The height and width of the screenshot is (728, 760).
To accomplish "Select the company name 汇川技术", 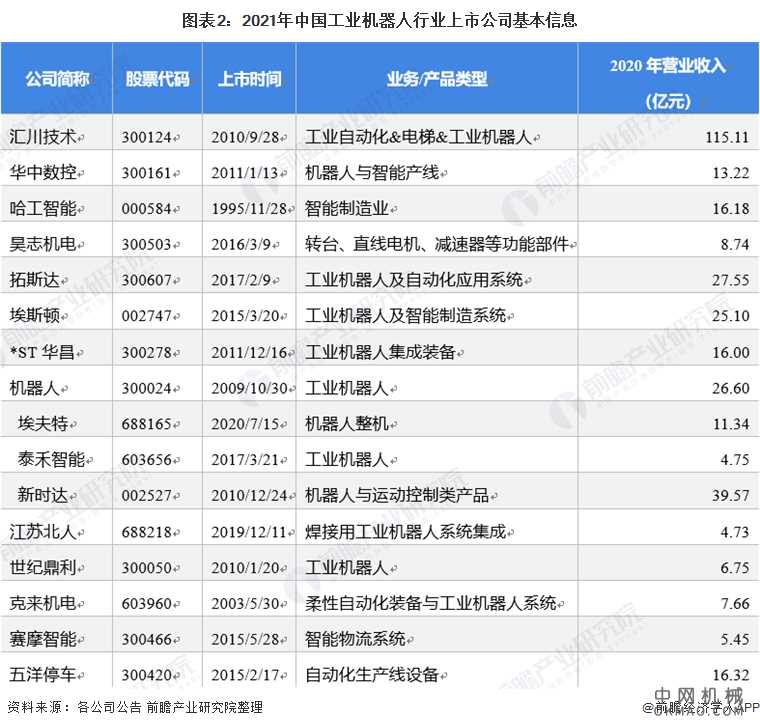I will point(43,137).
